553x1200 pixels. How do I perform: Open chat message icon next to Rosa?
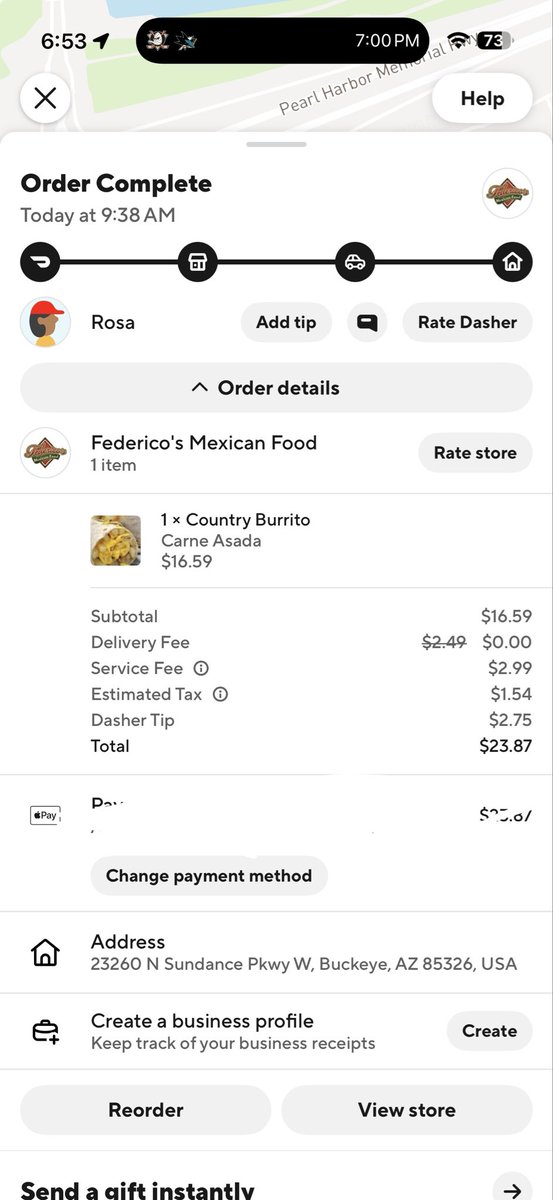[x=367, y=323]
